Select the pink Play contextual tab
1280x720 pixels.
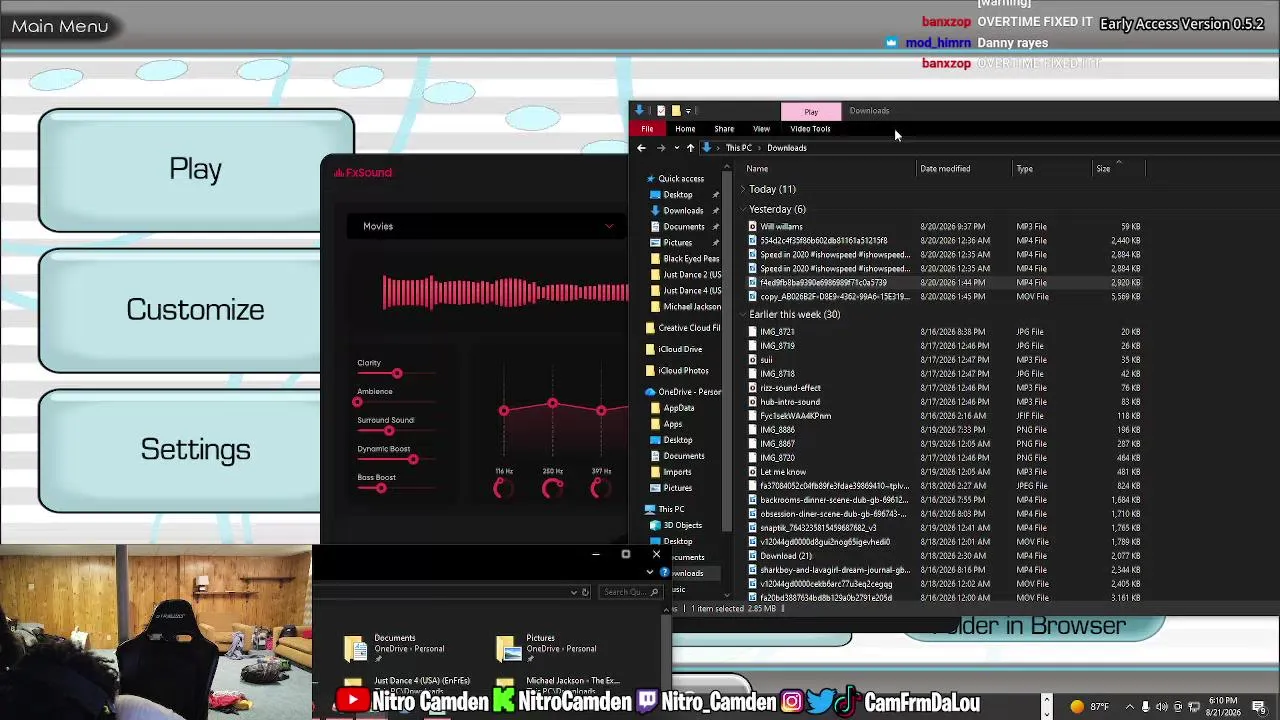[x=811, y=112]
